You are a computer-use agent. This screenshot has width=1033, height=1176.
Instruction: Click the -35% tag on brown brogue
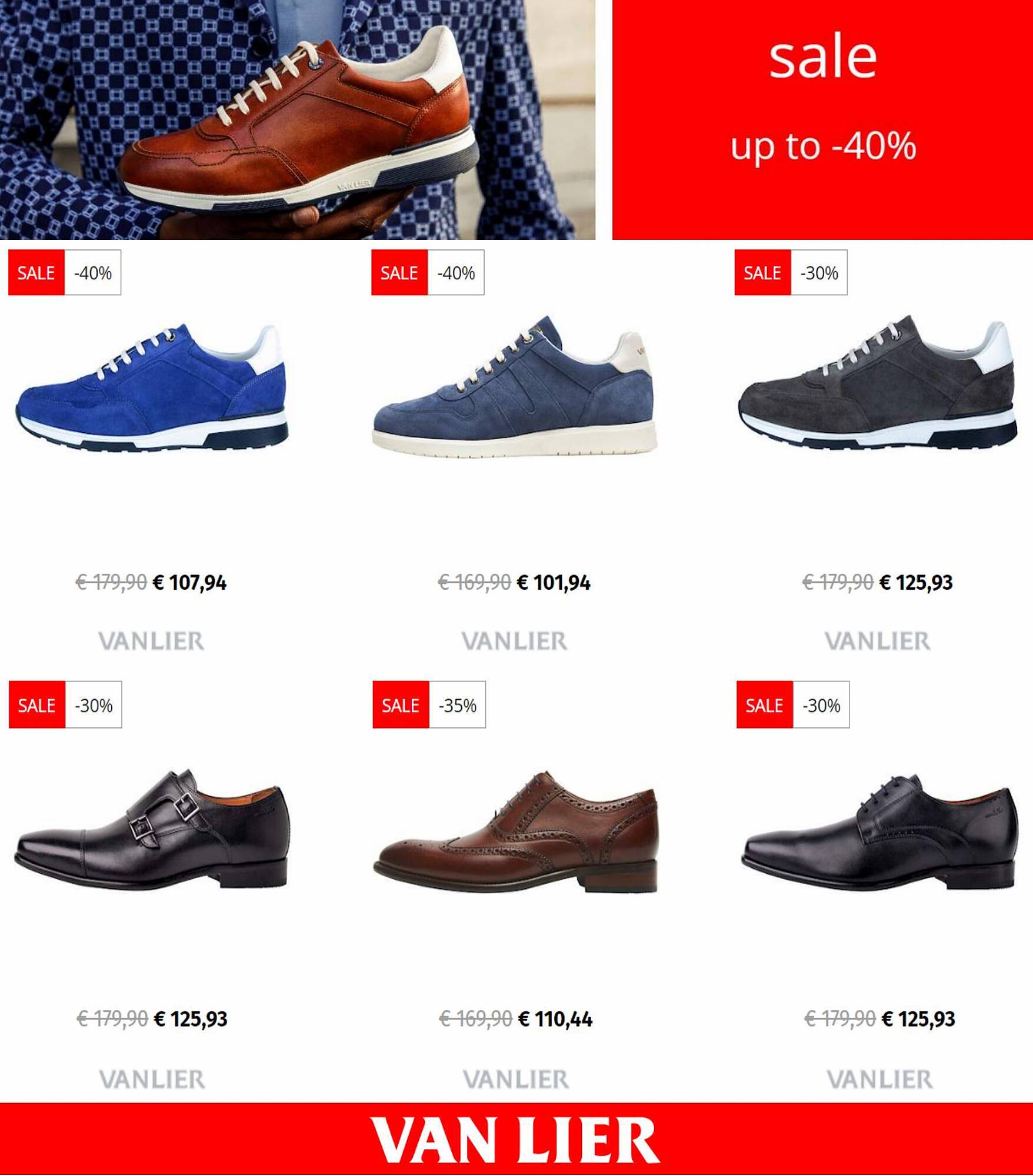pos(457,705)
